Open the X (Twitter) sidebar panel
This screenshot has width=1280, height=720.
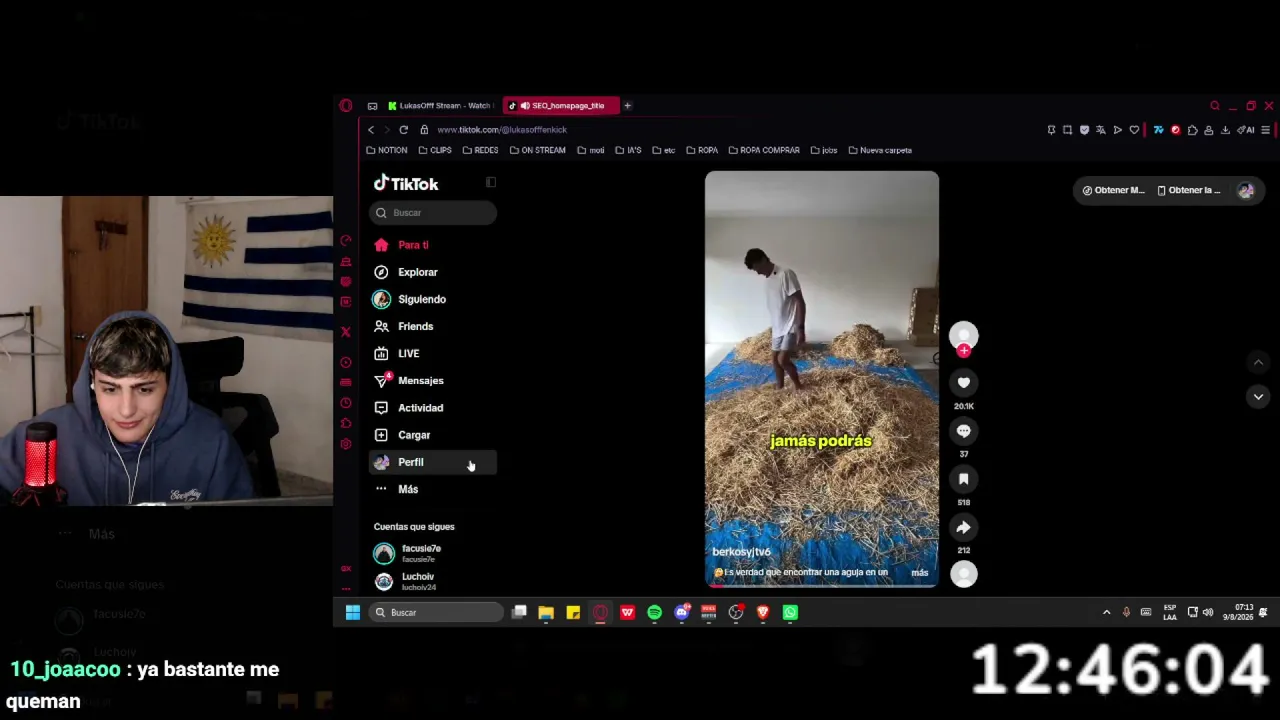(x=346, y=331)
